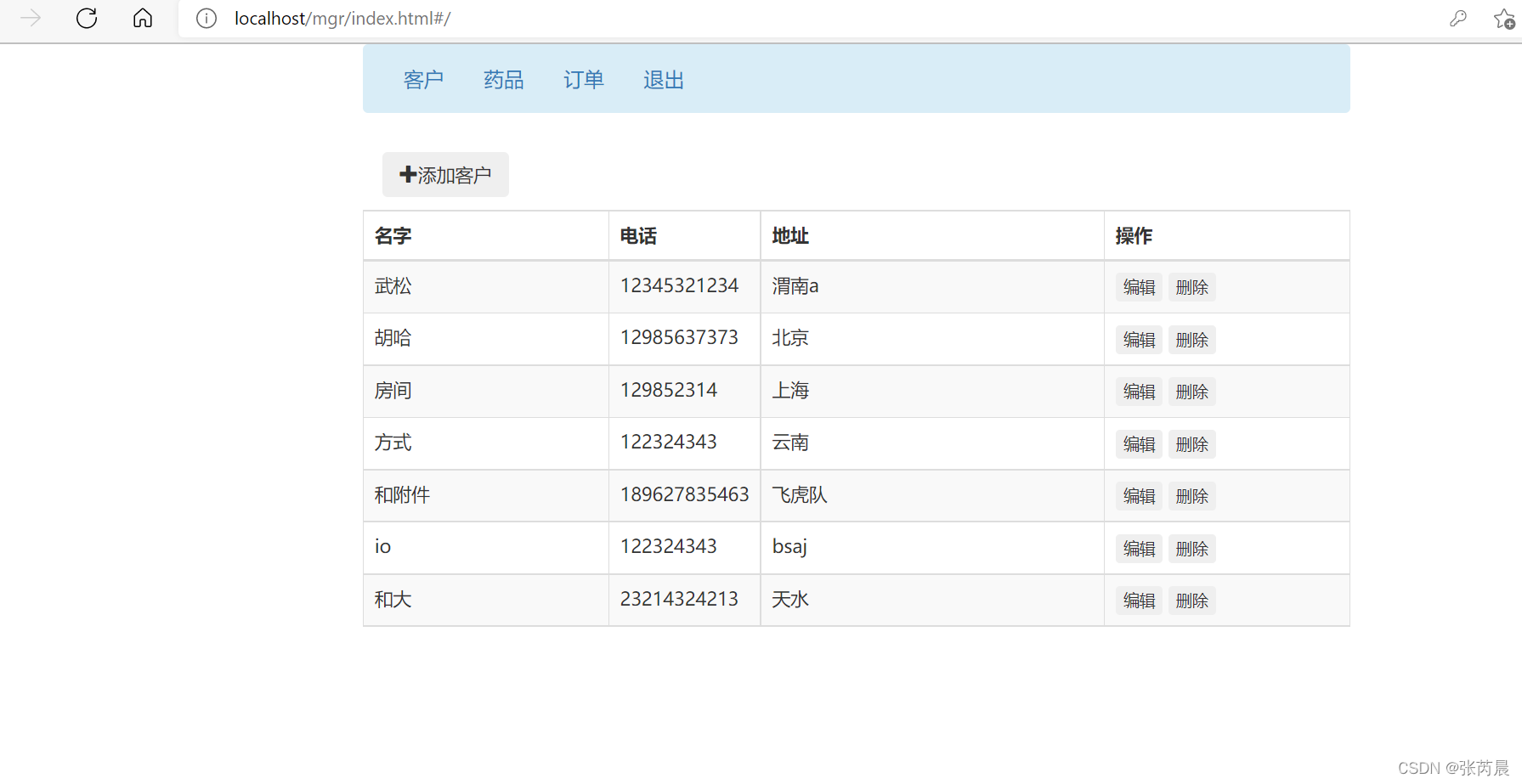Edit the 房间 customer row

1139,392
